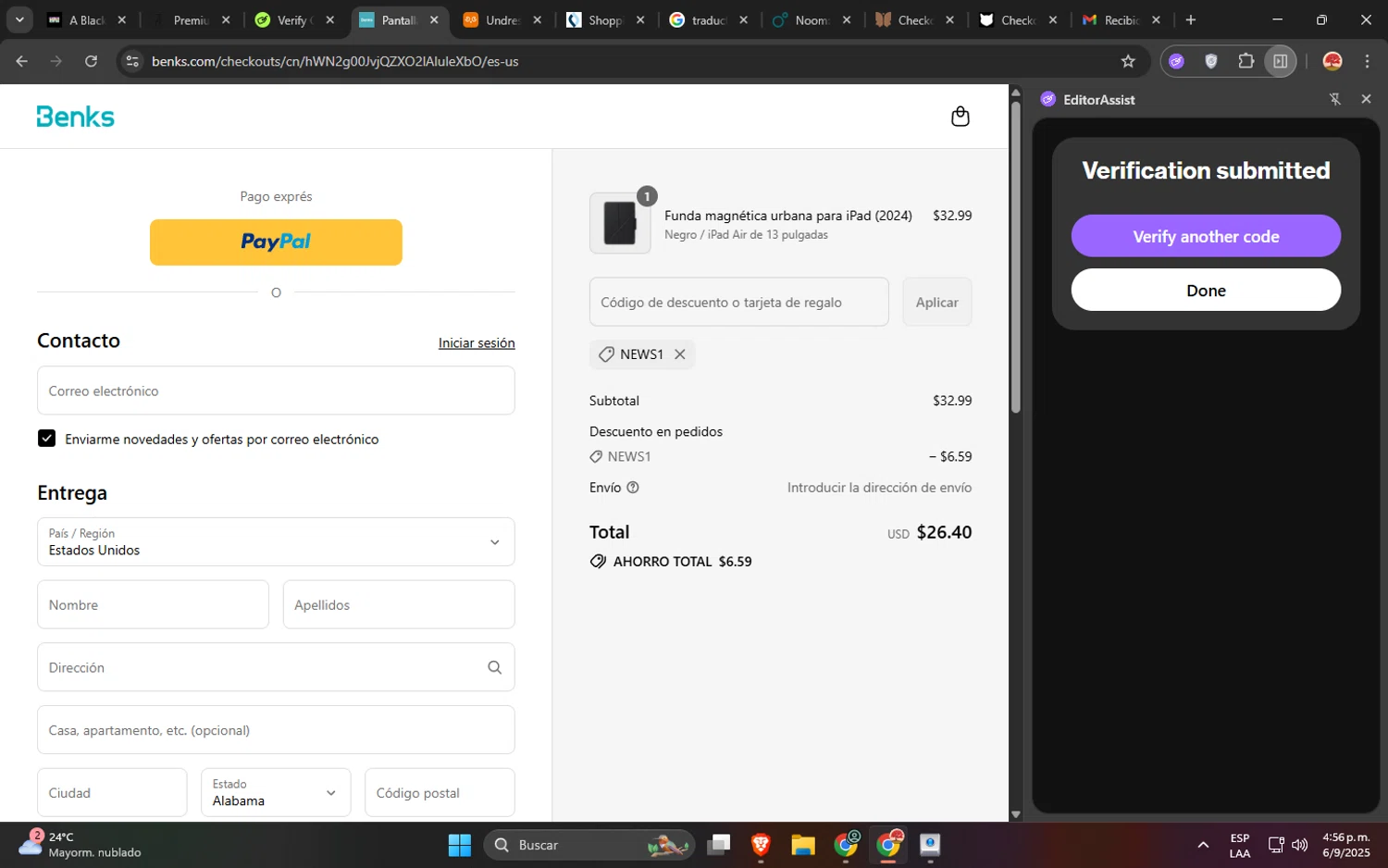Open the shopping bag cart icon
Screen dimensions: 1388x868
pyautogui.click(x=960, y=117)
